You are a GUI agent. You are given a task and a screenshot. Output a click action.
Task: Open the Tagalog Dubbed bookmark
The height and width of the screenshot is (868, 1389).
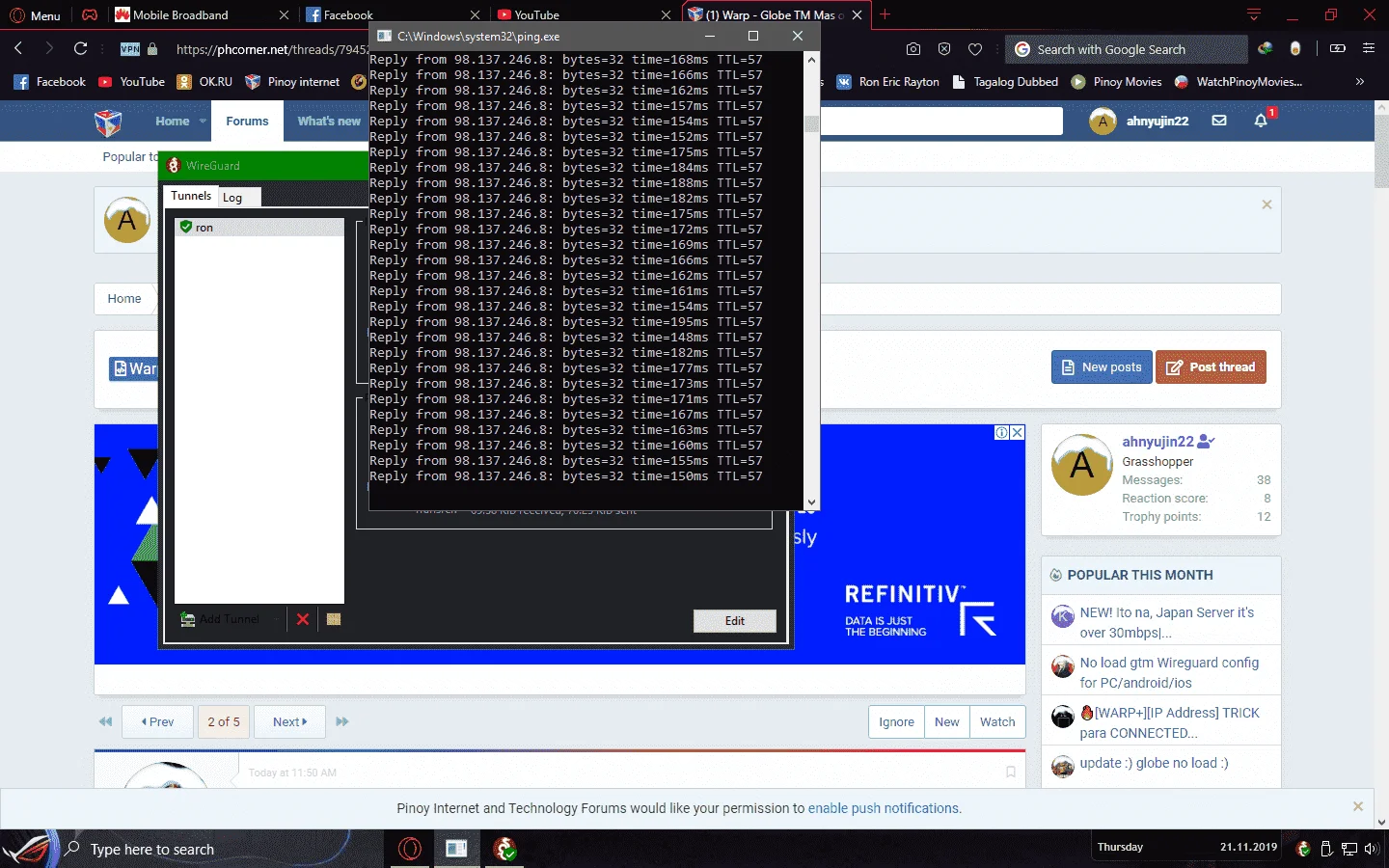tap(1005, 82)
